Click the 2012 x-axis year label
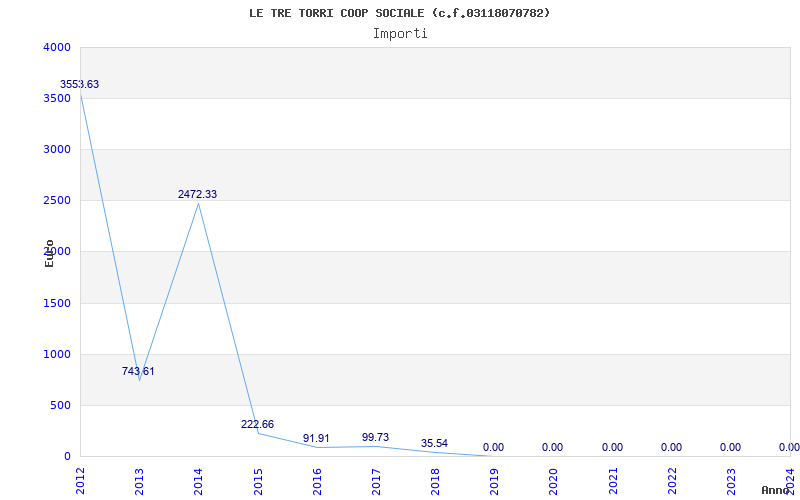Screen dimensions: 800x500 tap(80, 482)
